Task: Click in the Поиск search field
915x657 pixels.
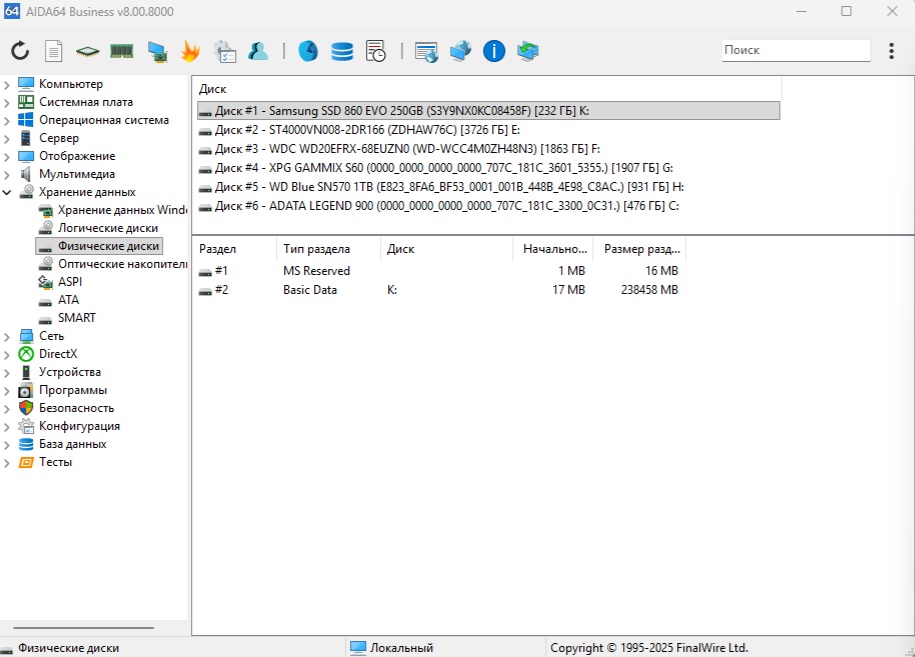Action: [795, 50]
